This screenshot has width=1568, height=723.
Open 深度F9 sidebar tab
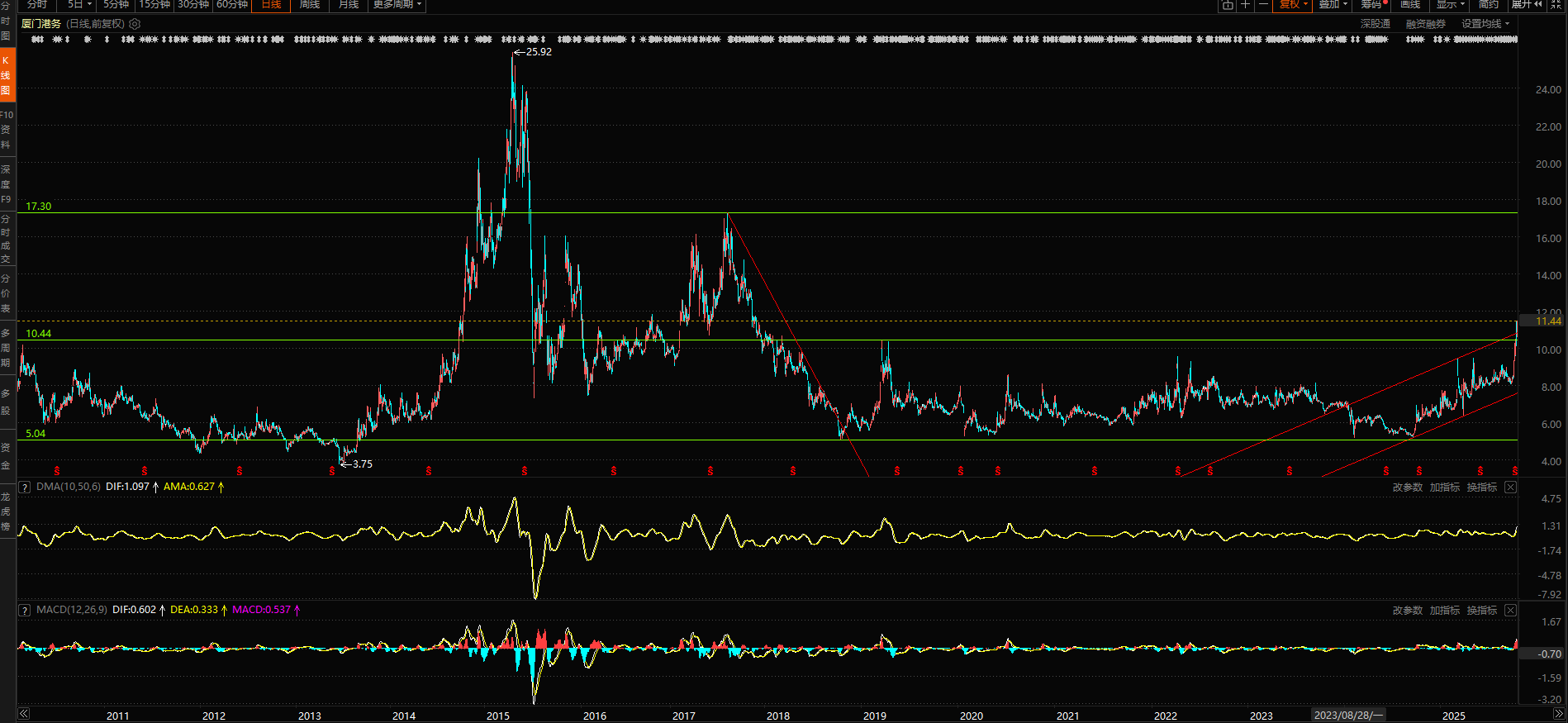pyautogui.click(x=6, y=183)
